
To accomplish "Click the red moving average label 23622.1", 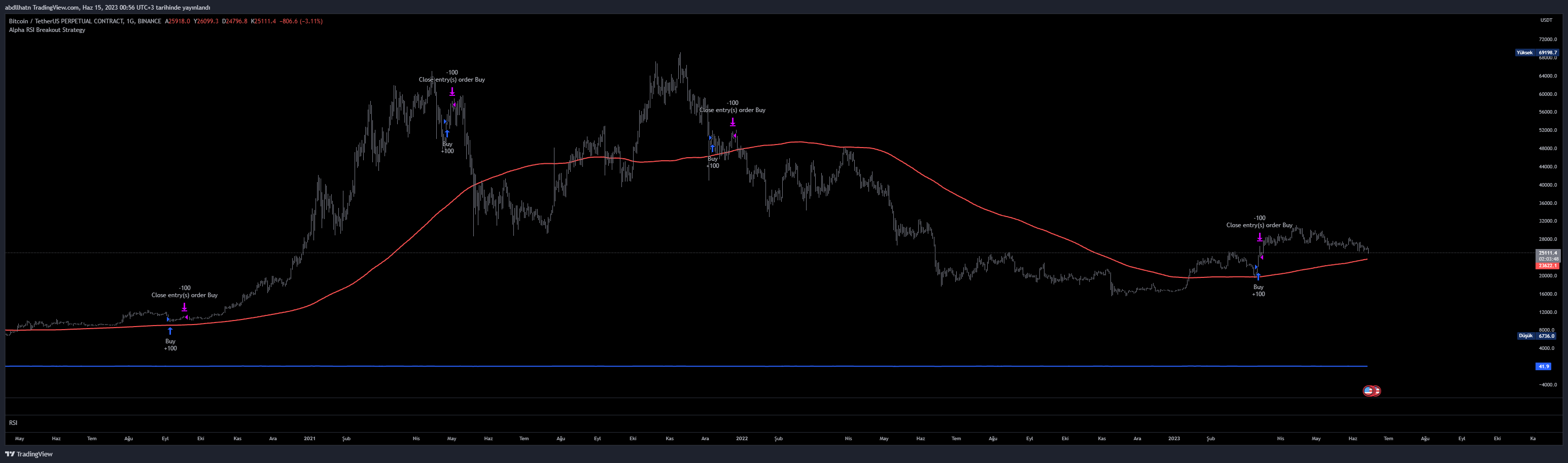I will [x=1548, y=266].
